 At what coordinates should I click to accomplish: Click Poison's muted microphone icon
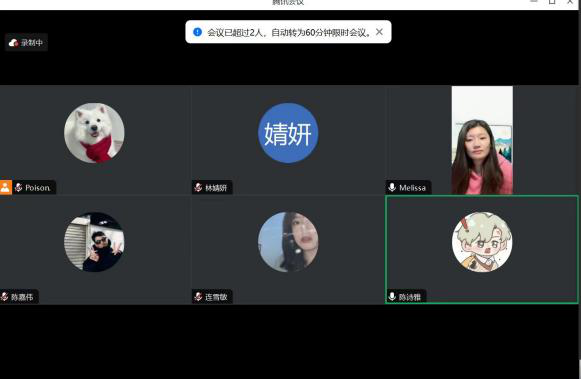tap(19, 187)
